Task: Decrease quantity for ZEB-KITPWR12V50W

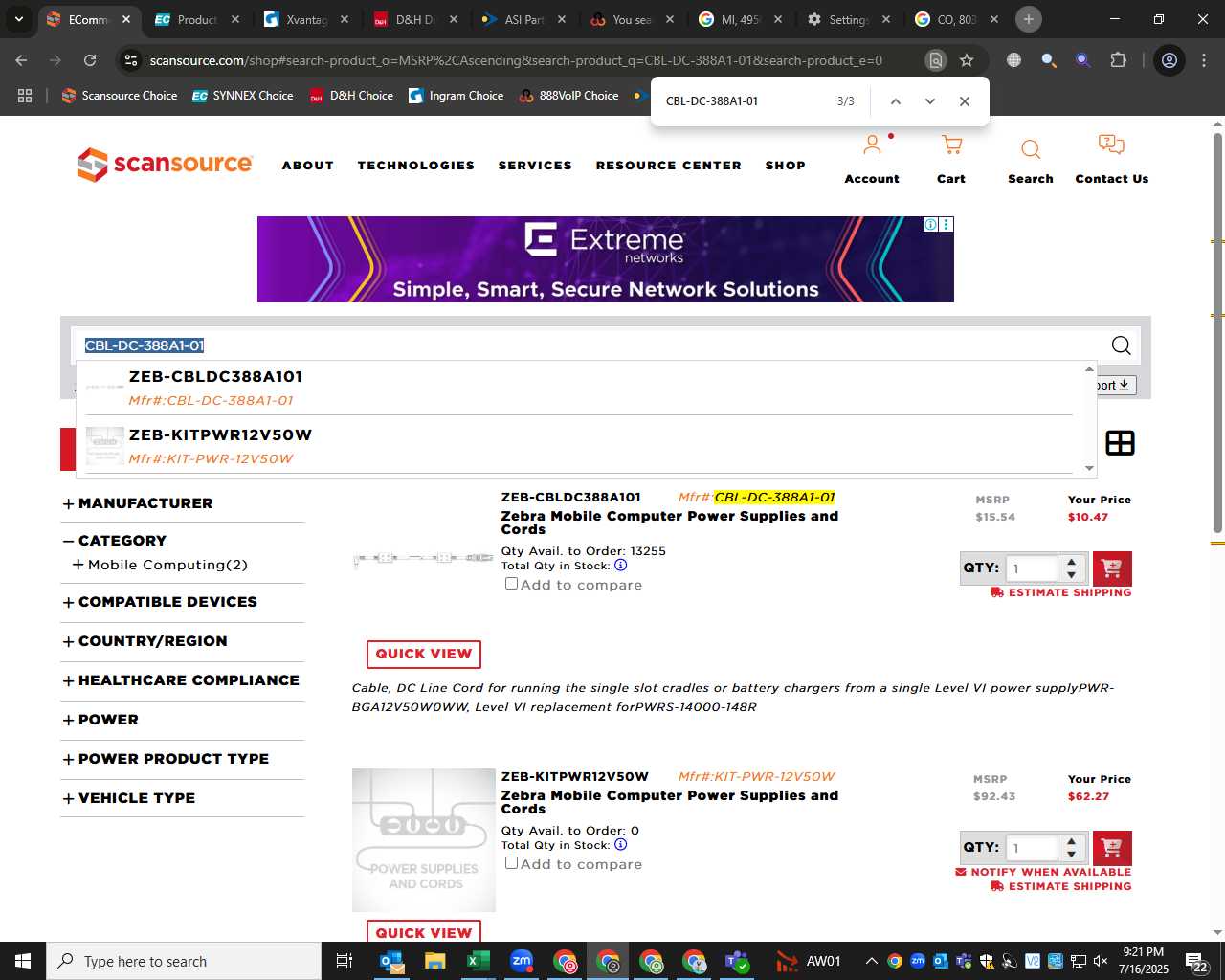Action: click(x=1072, y=854)
